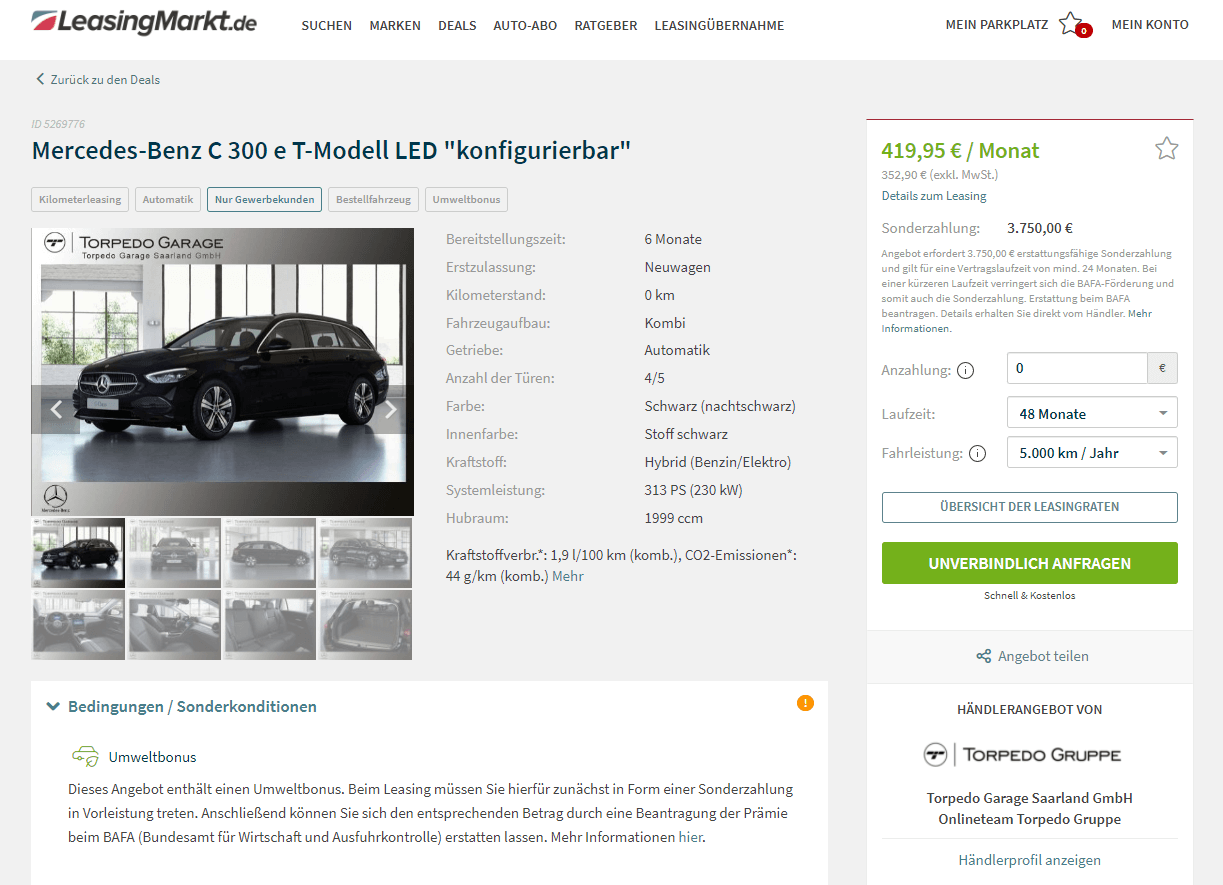
Task: Open MEIN KONTO in the header
Action: coord(1150,25)
